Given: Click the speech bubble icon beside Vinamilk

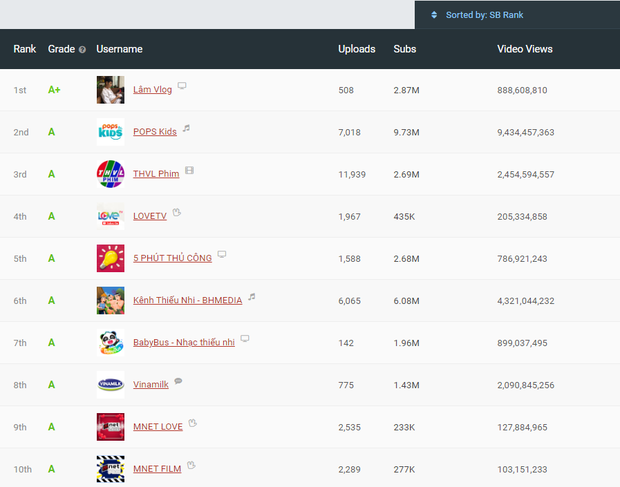Looking at the screenshot, I should (x=178, y=381).
